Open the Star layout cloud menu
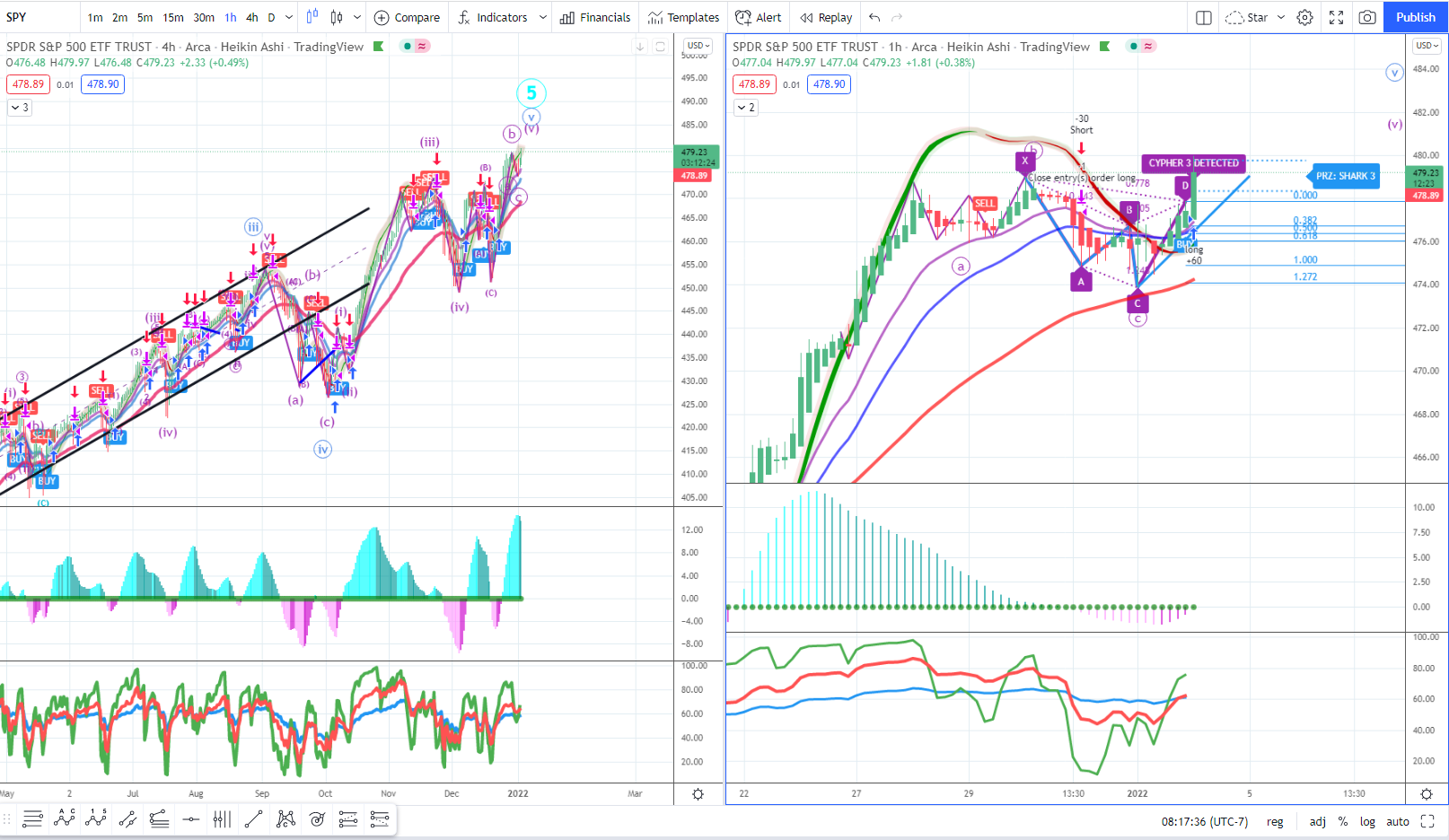1449x840 pixels. tap(1247, 17)
